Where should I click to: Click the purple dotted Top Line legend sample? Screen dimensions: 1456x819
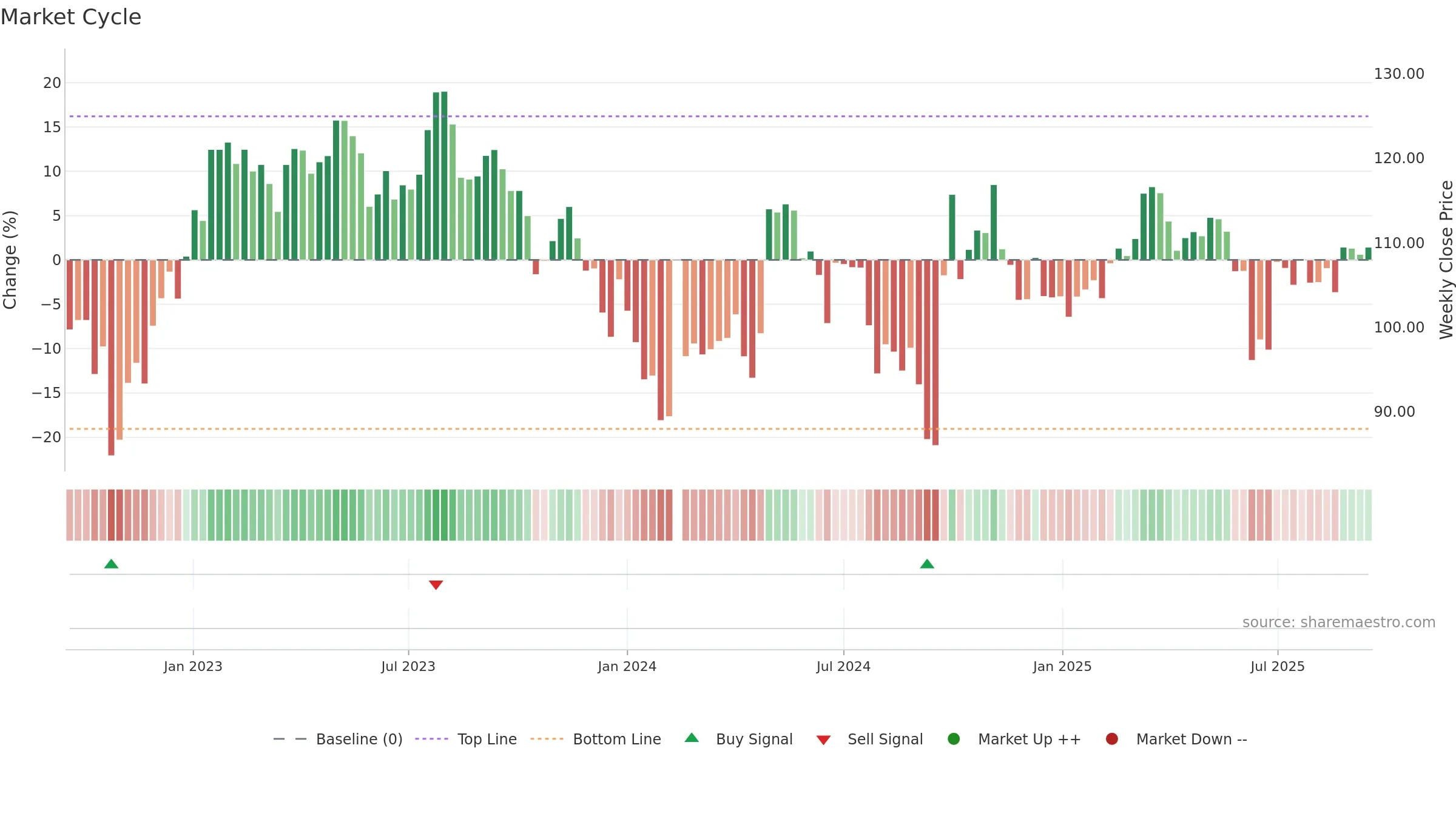(x=431, y=739)
